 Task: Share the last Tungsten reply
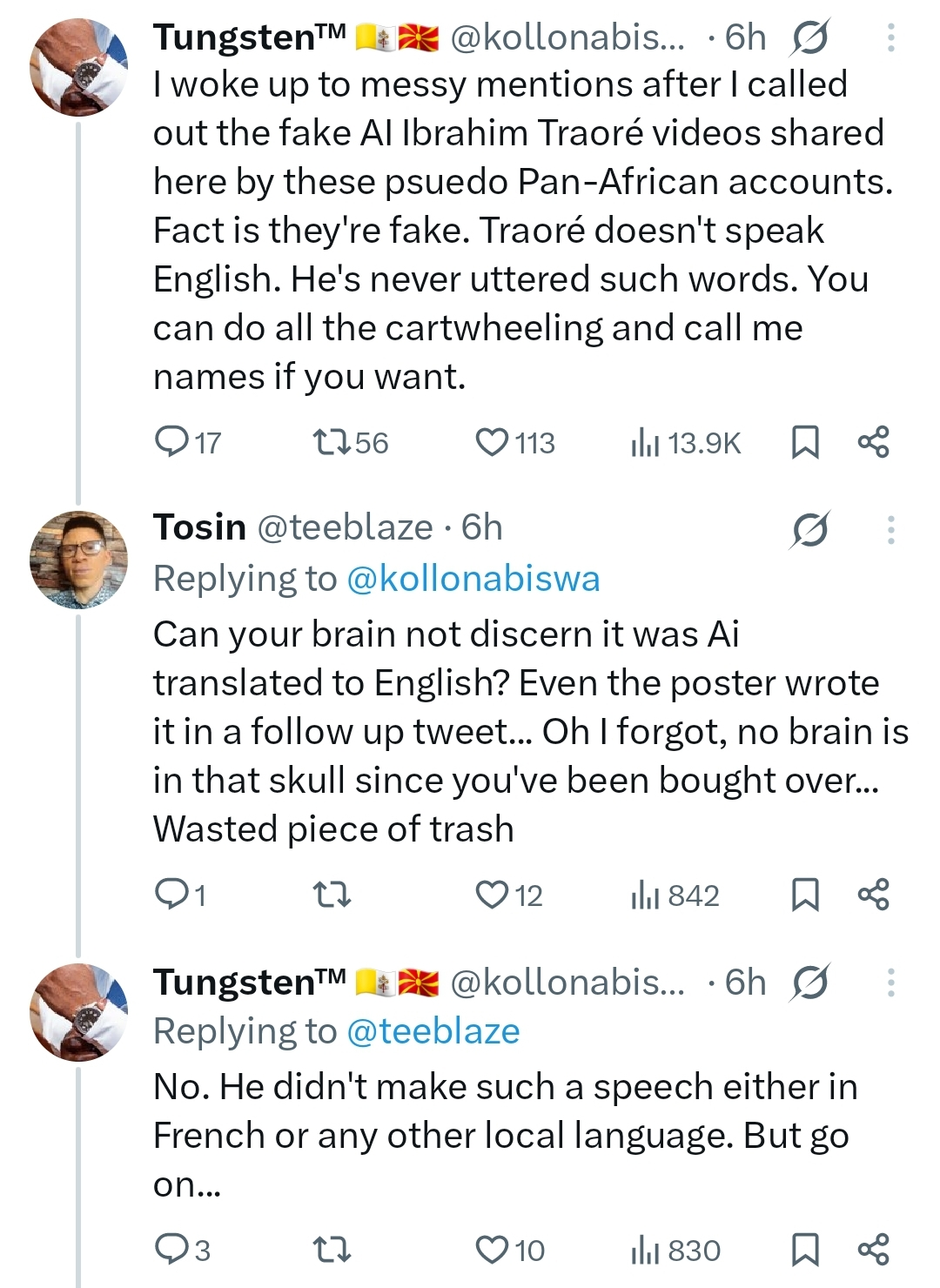point(874,1250)
